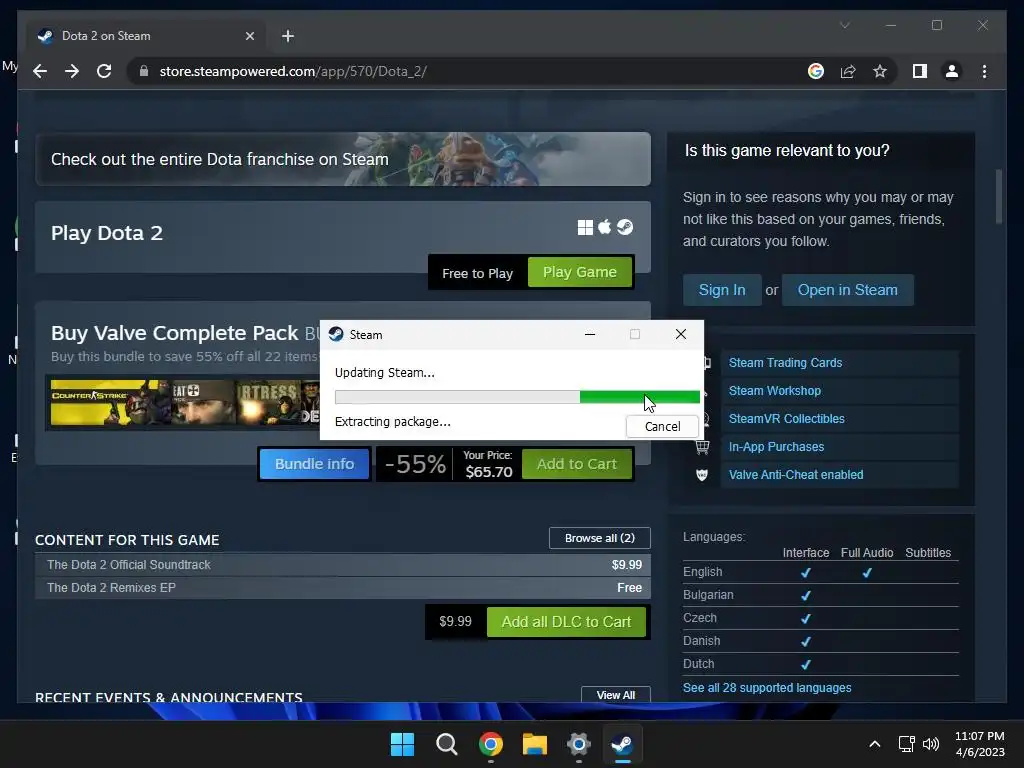Show hidden system tray icons

click(x=874, y=744)
